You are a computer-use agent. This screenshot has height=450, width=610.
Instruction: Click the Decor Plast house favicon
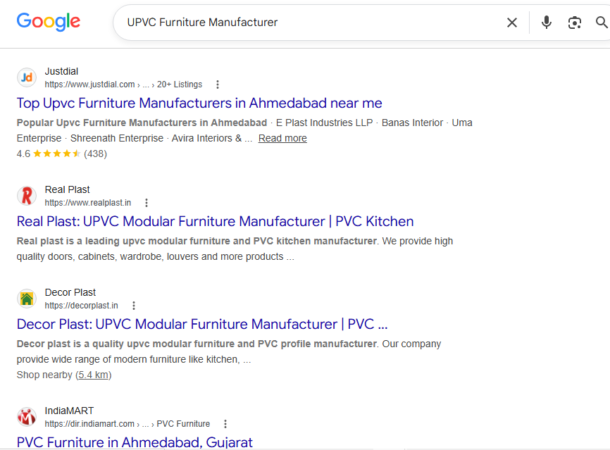coord(26,298)
